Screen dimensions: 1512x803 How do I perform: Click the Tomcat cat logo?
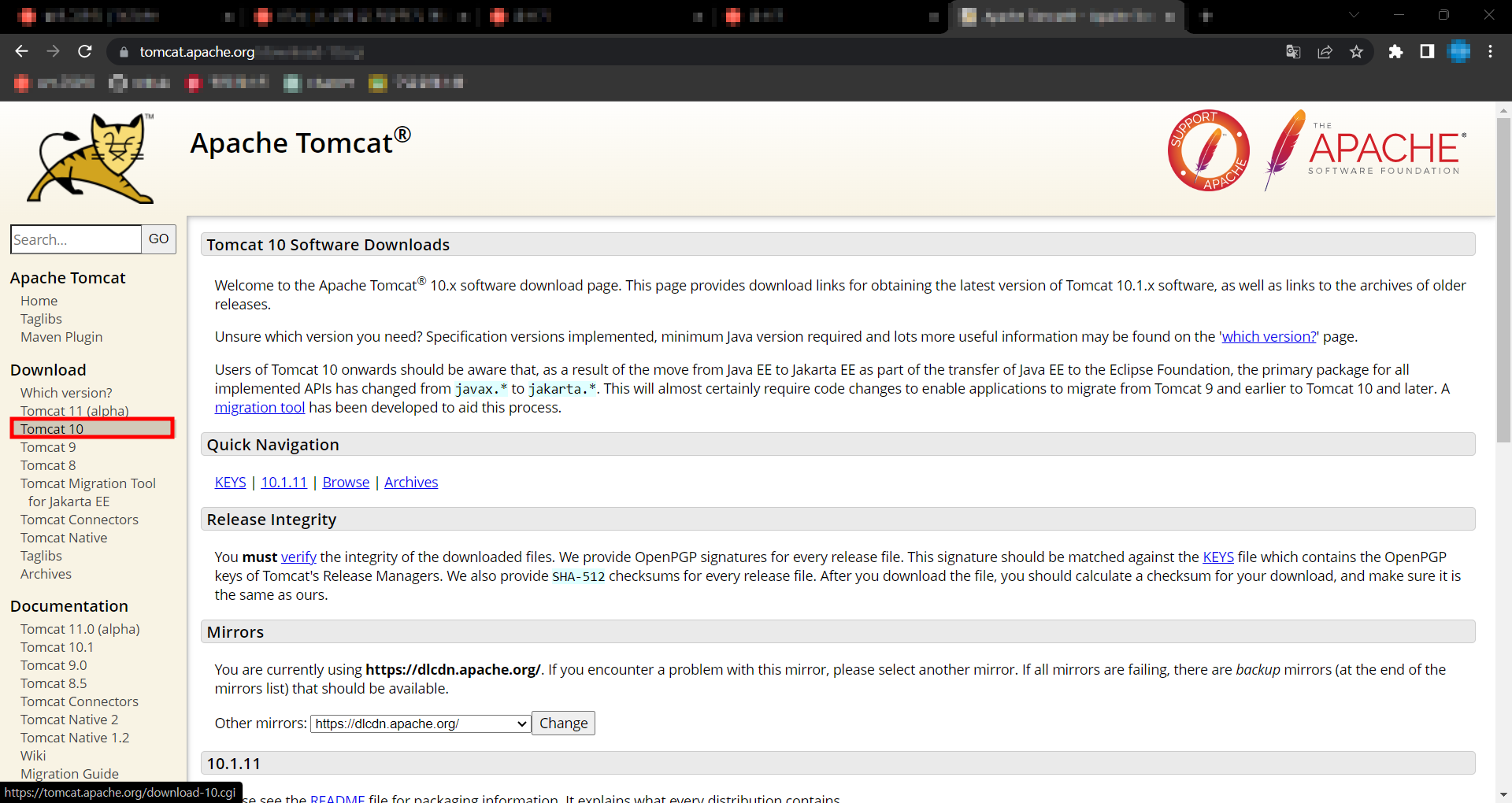click(x=91, y=157)
